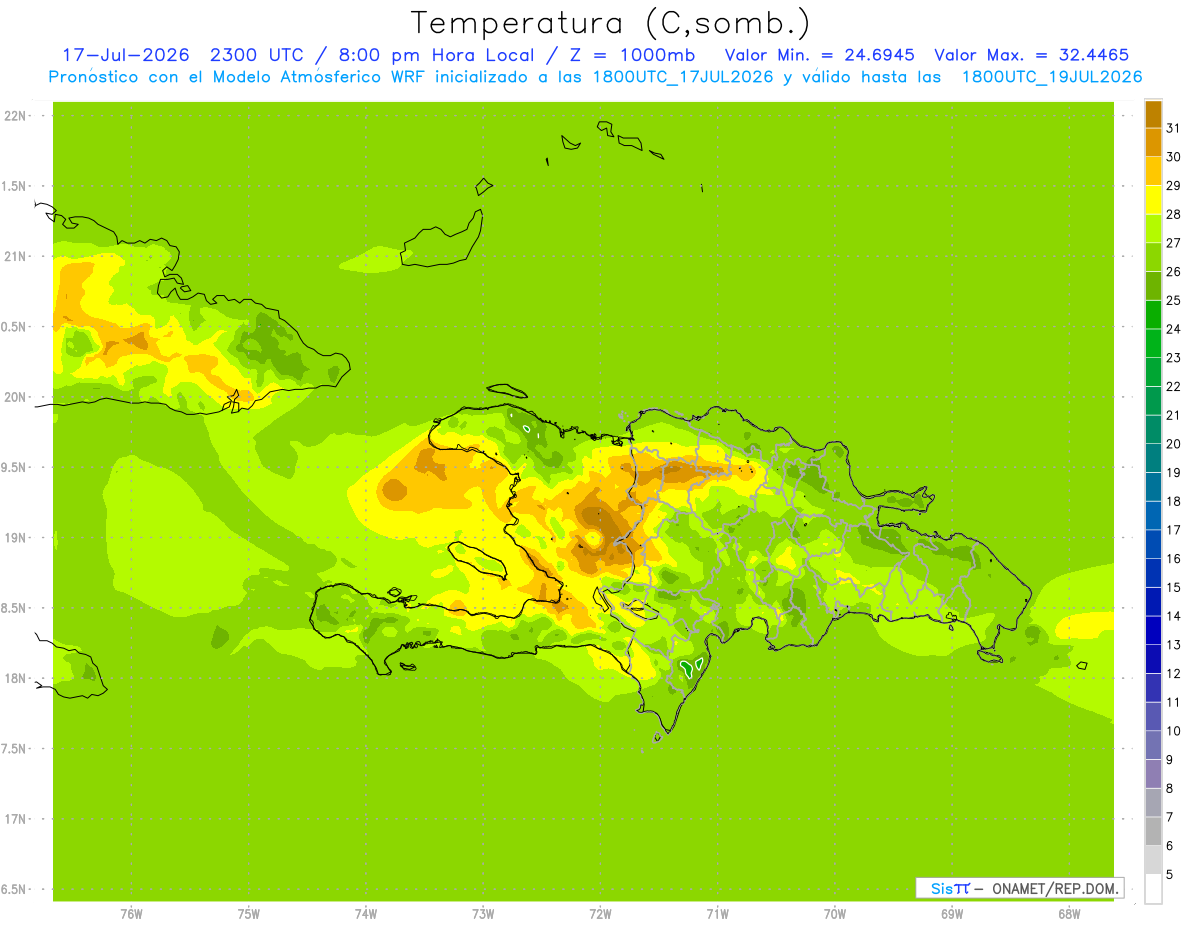Click the gray colorbar swatch between 6 and 7

1153,831
